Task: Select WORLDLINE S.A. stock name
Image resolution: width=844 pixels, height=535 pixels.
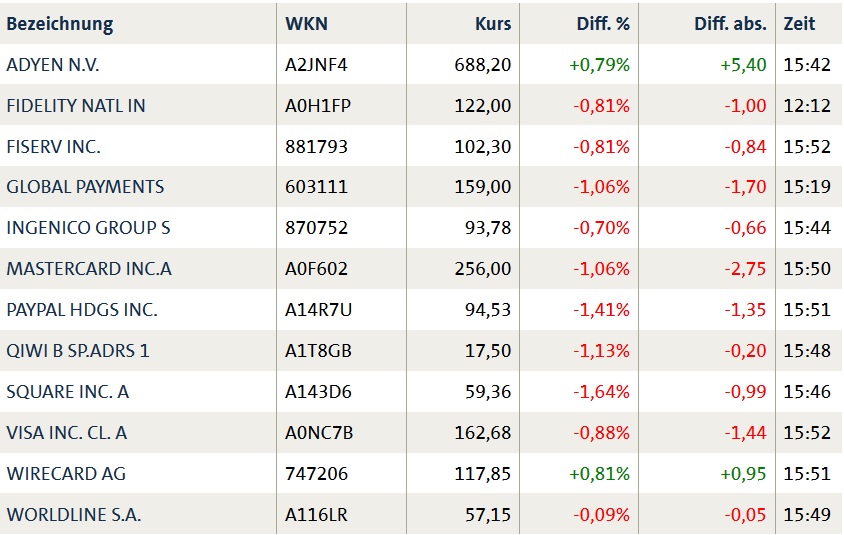Action: point(74,515)
